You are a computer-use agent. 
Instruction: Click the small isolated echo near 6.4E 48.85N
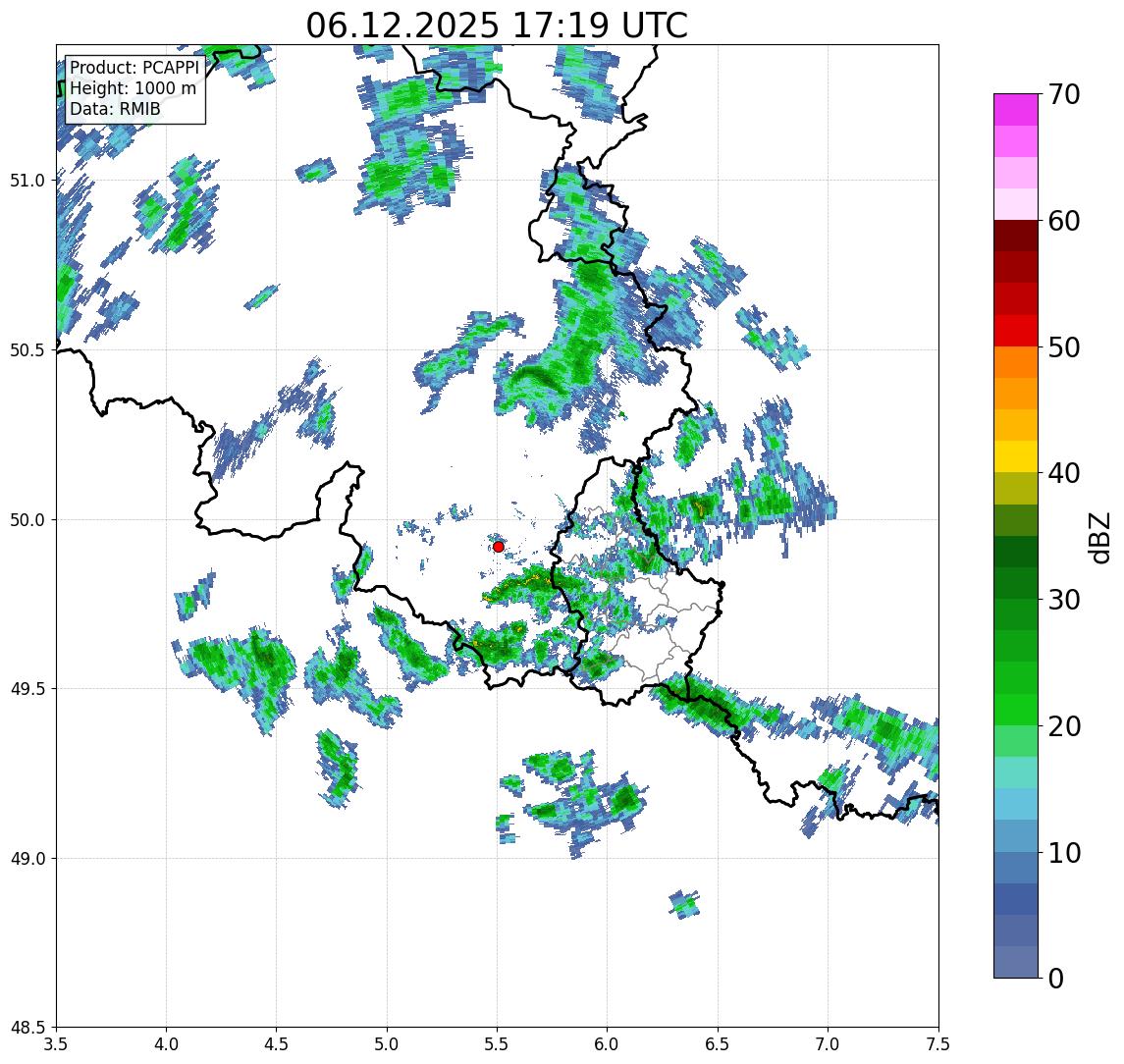(684, 905)
